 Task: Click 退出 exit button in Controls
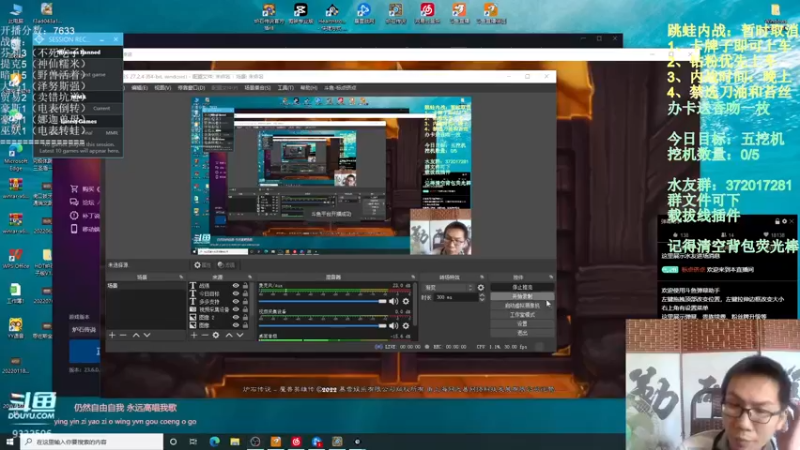522,333
